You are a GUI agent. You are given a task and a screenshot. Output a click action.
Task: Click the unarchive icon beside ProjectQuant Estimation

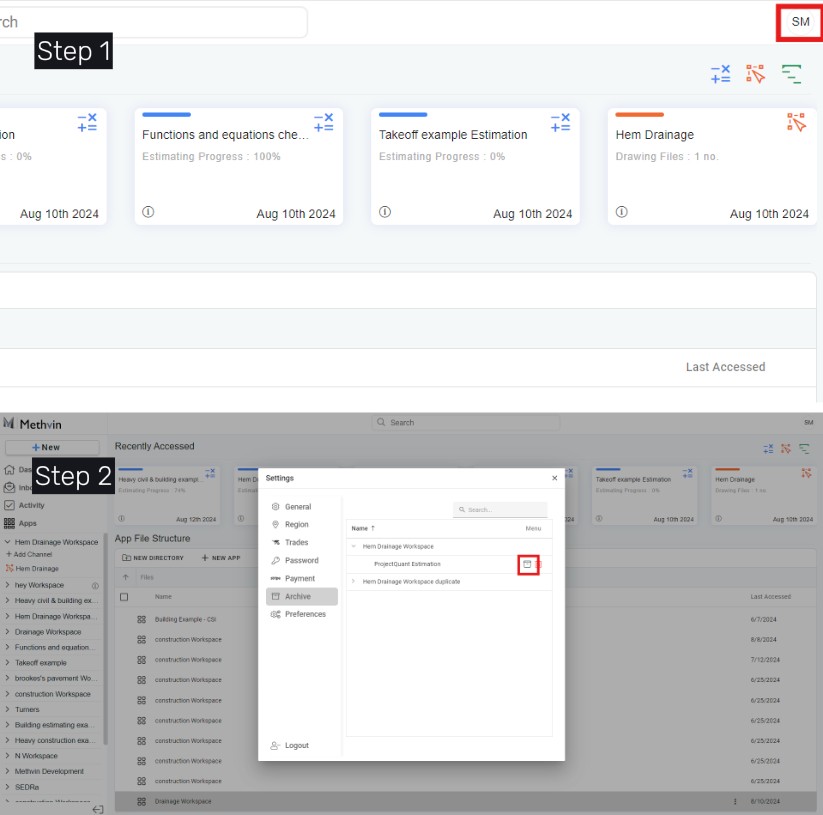[528, 565]
